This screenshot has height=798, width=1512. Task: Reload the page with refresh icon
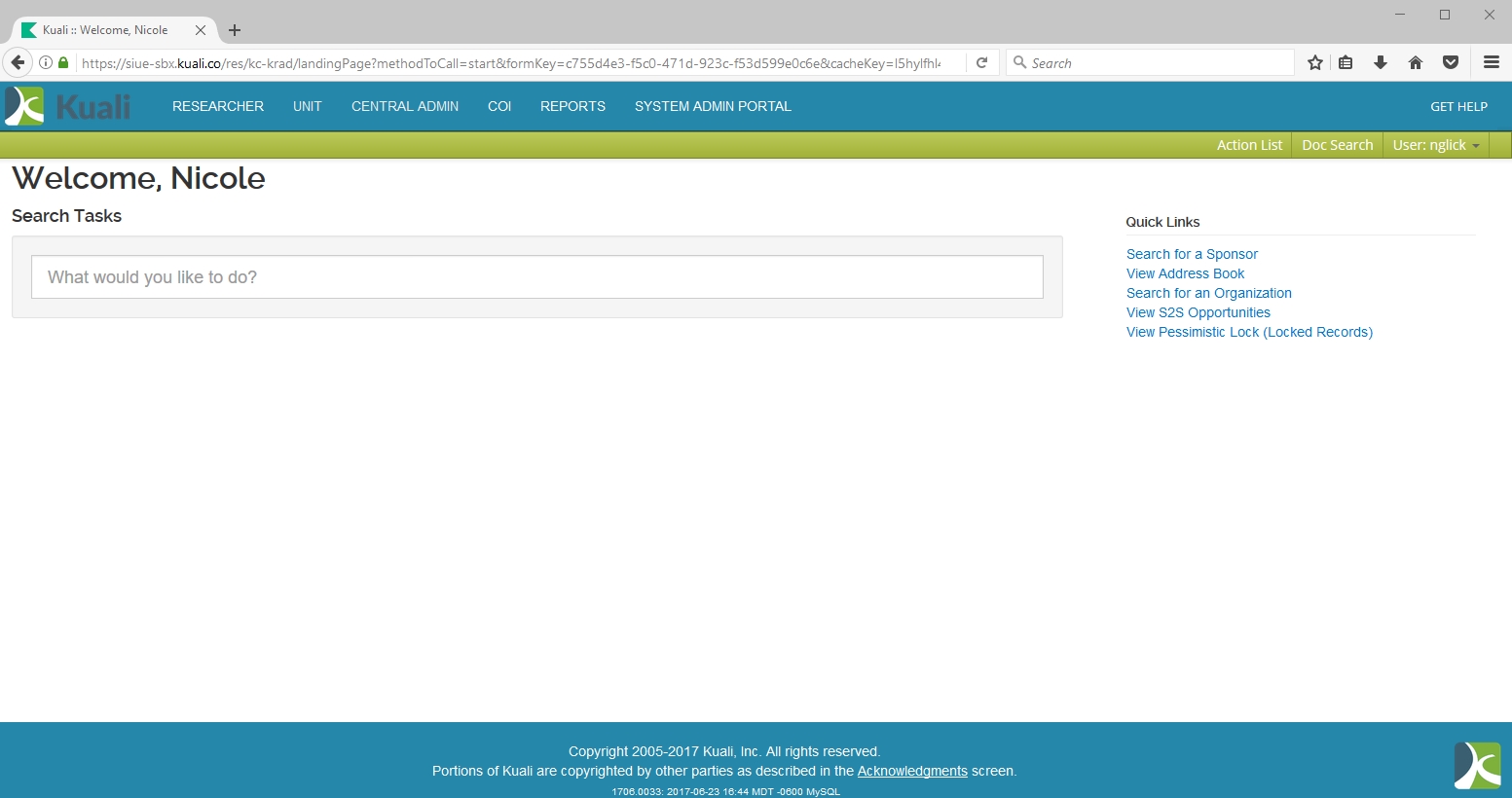pos(982,62)
